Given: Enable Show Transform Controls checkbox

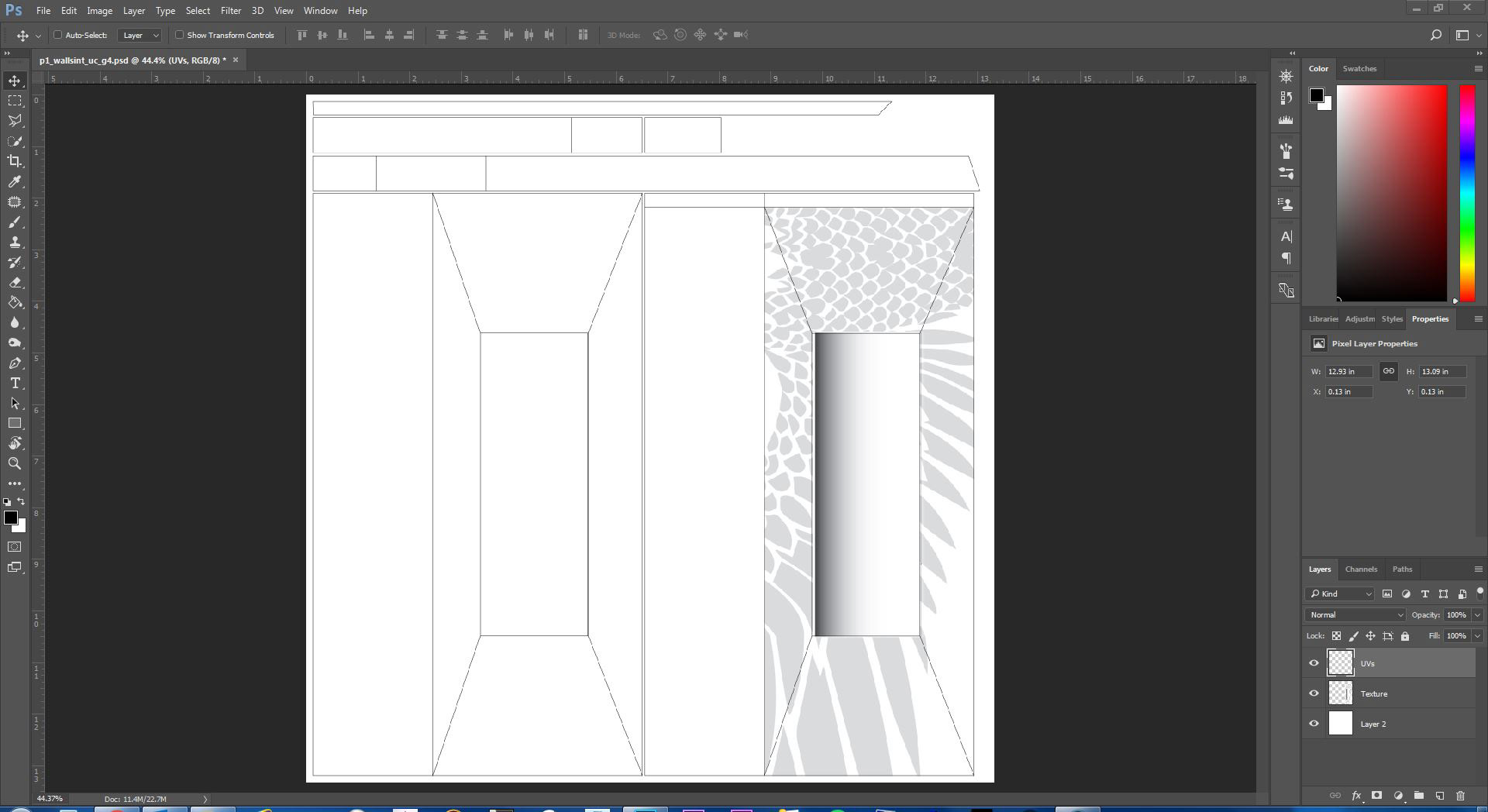Looking at the screenshot, I should point(179,35).
